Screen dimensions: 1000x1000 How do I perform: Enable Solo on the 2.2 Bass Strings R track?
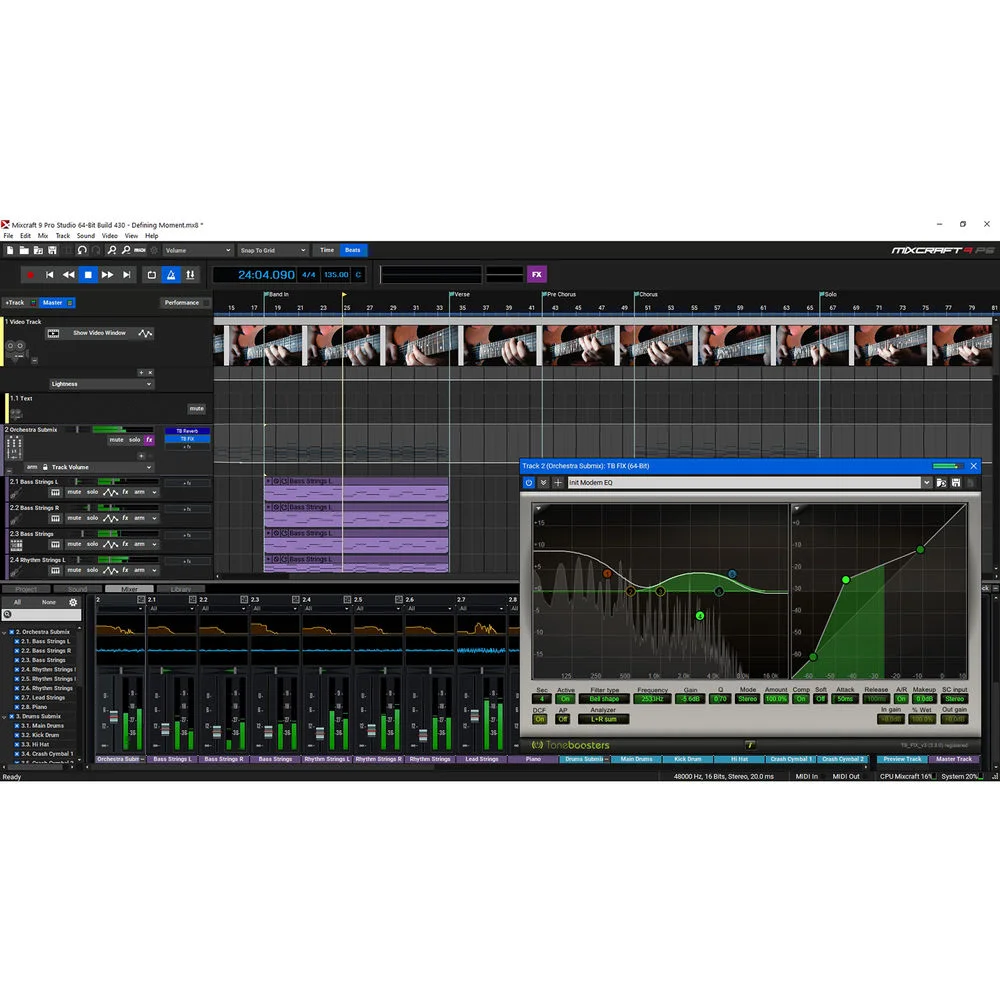click(91, 518)
